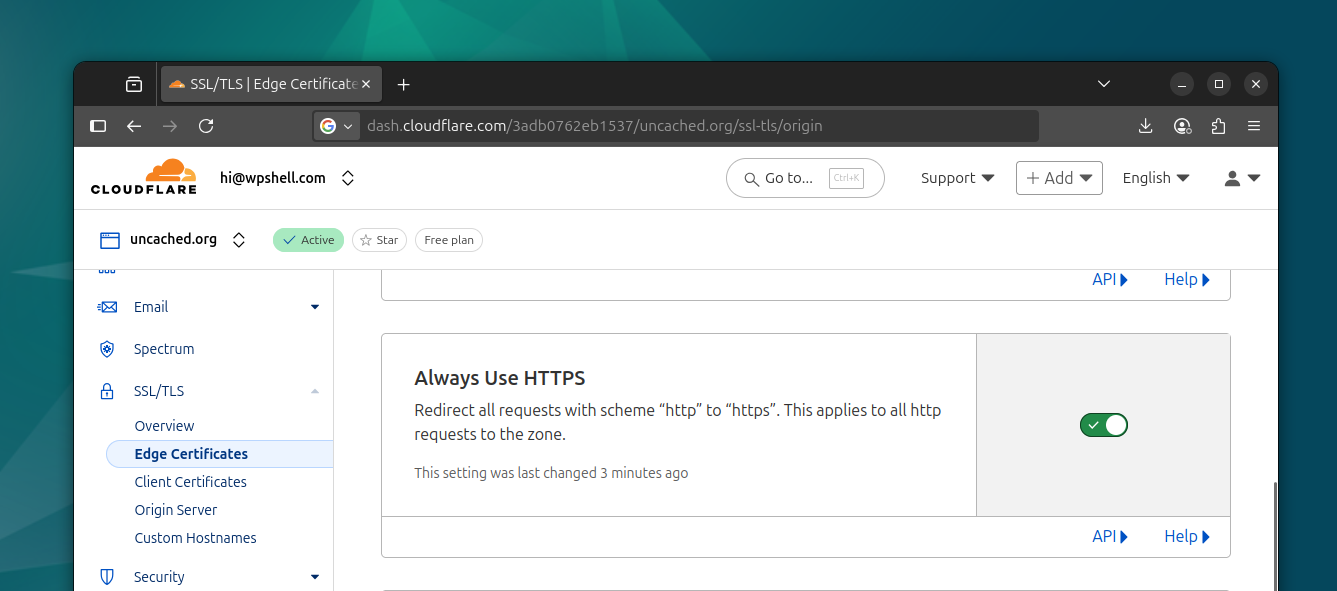Disable the Always Use HTTPS toggle
Screen dimensions: 1337x591
(x=1104, y=425)
